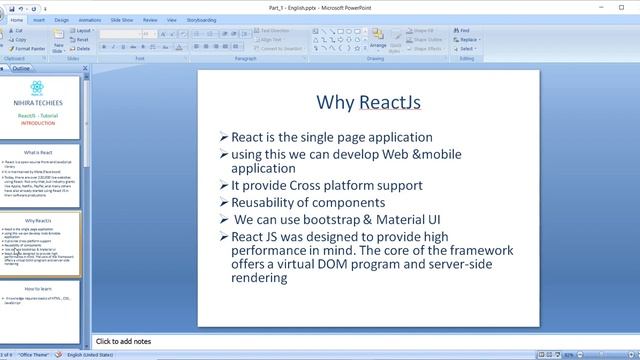The height and width of the screenshot is (360, 640).
Task: Open the Shape Fill color menu
Action: coord(420,31)
